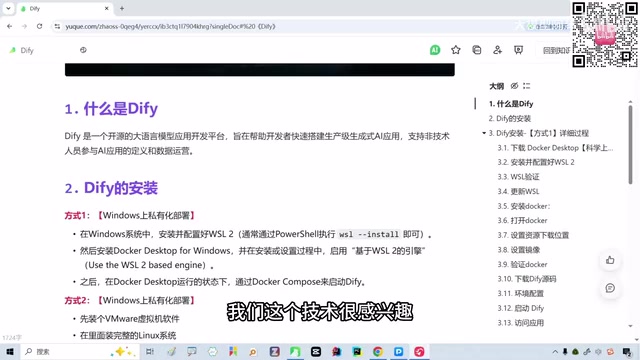Click the copy document icon in header

click(476, 50)
